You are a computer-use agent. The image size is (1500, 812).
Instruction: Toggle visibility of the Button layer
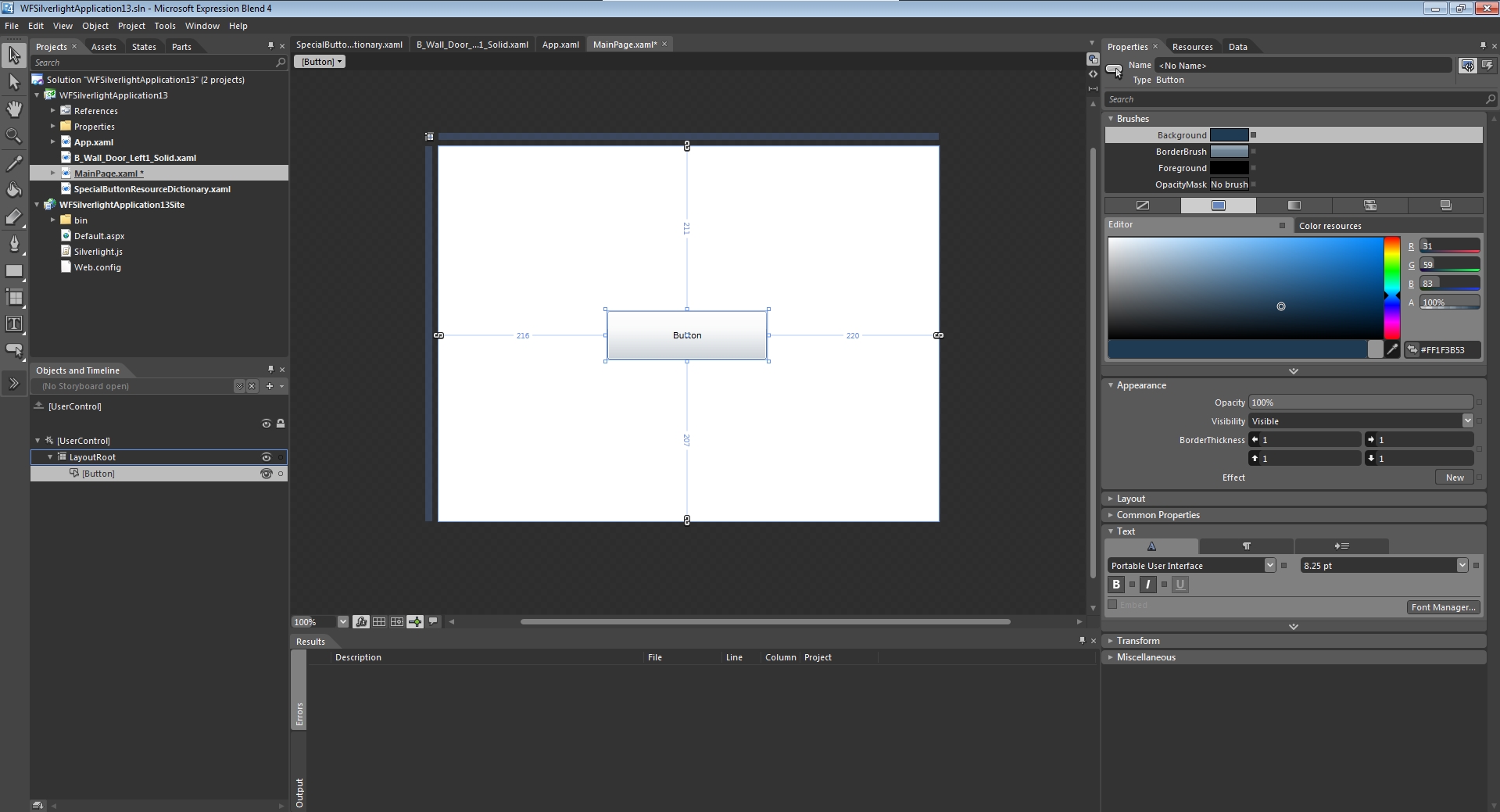pos(266,474)
